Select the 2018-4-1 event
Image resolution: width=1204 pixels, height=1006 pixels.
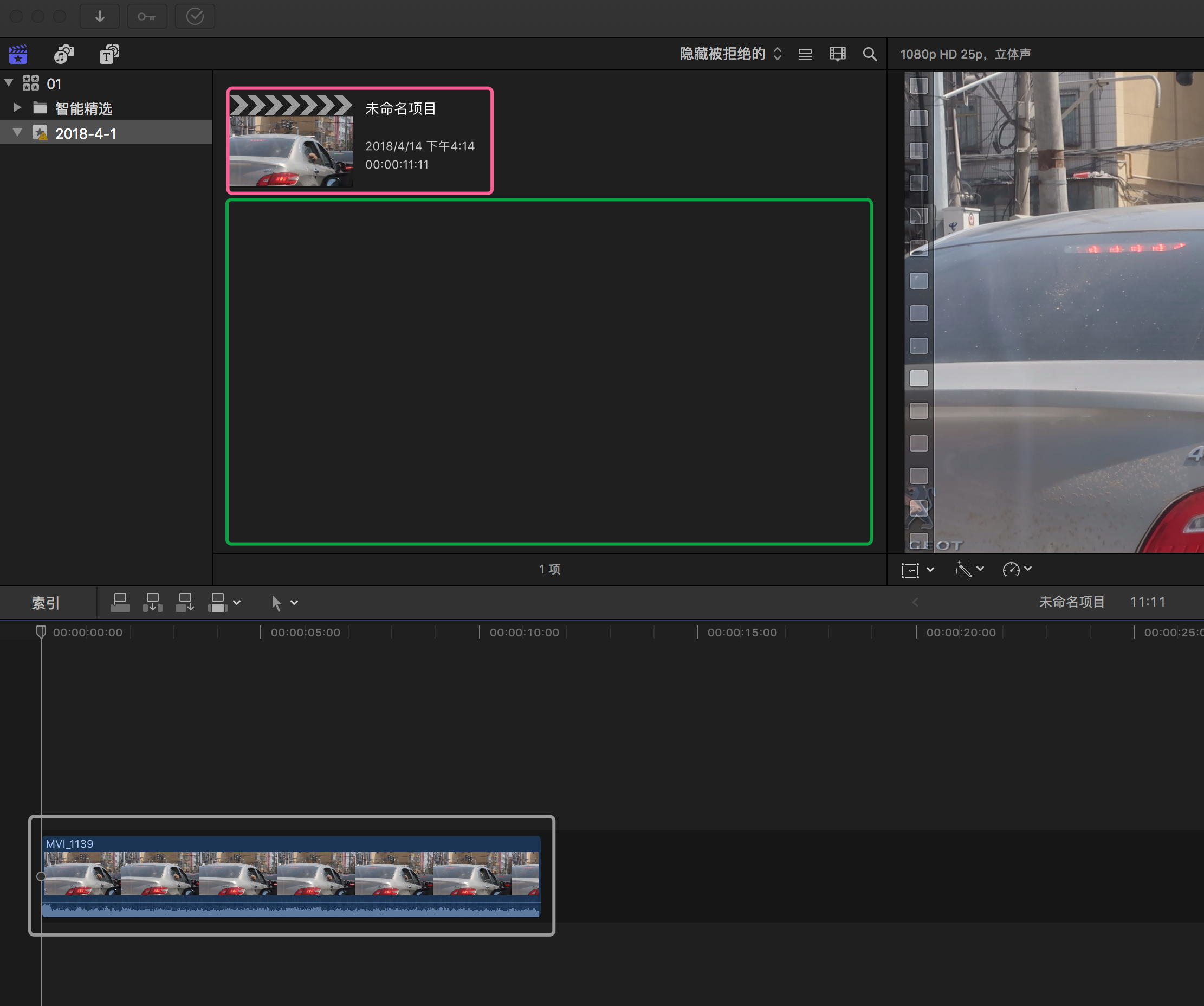[x=86, y=134]
